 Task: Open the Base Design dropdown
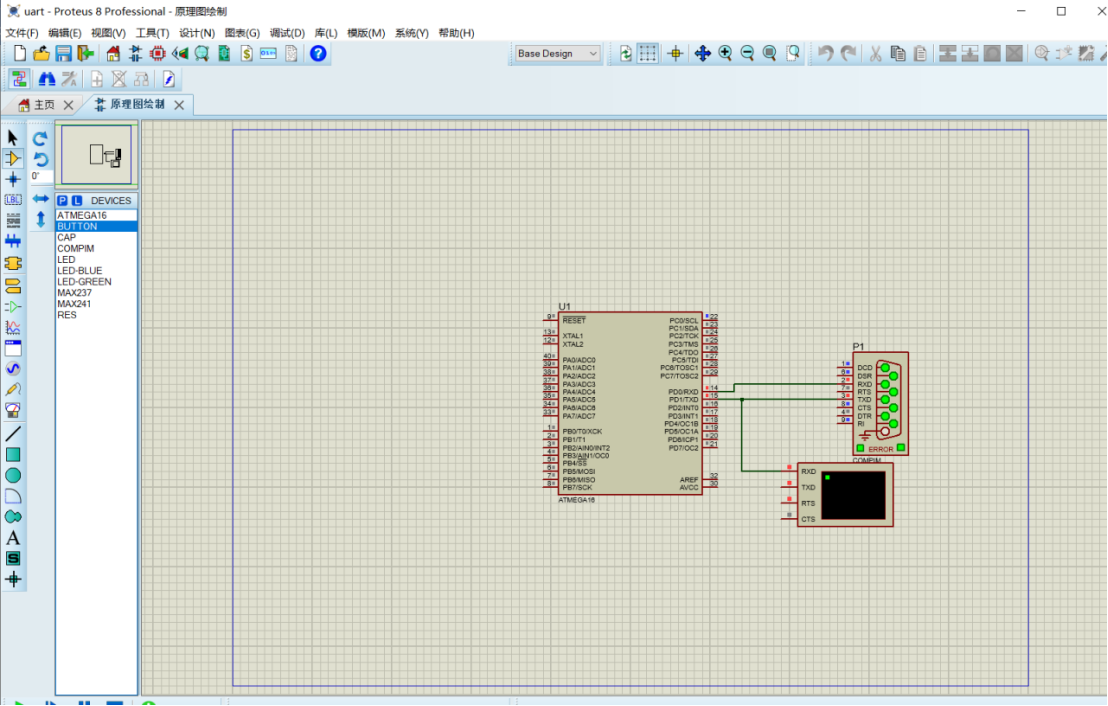pos(557,53)
